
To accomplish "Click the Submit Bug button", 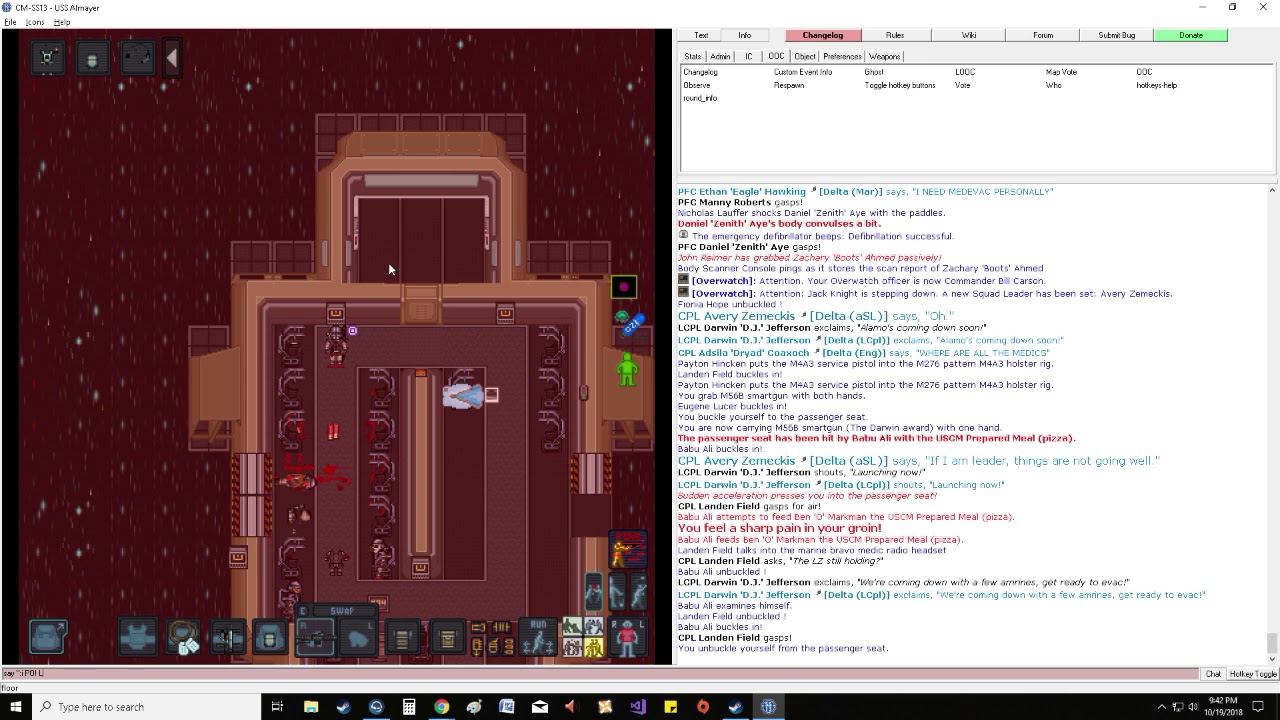I will coord(1117,35).
